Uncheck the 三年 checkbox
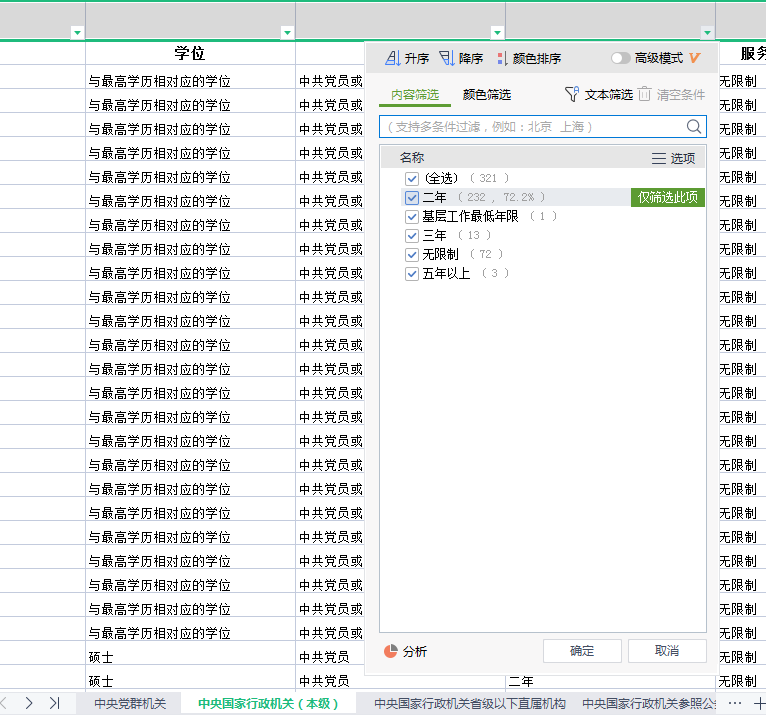The height and width of the screenshot is (715, 766). pyautogui.click(x=412, y=236)
